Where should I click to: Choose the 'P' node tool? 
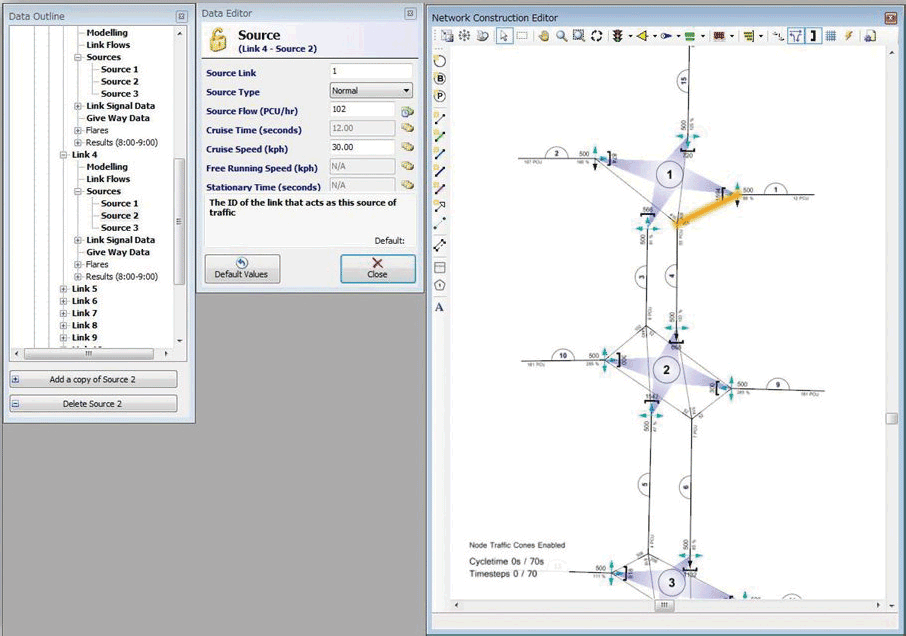pyautogui.click(x=440, y=96)
